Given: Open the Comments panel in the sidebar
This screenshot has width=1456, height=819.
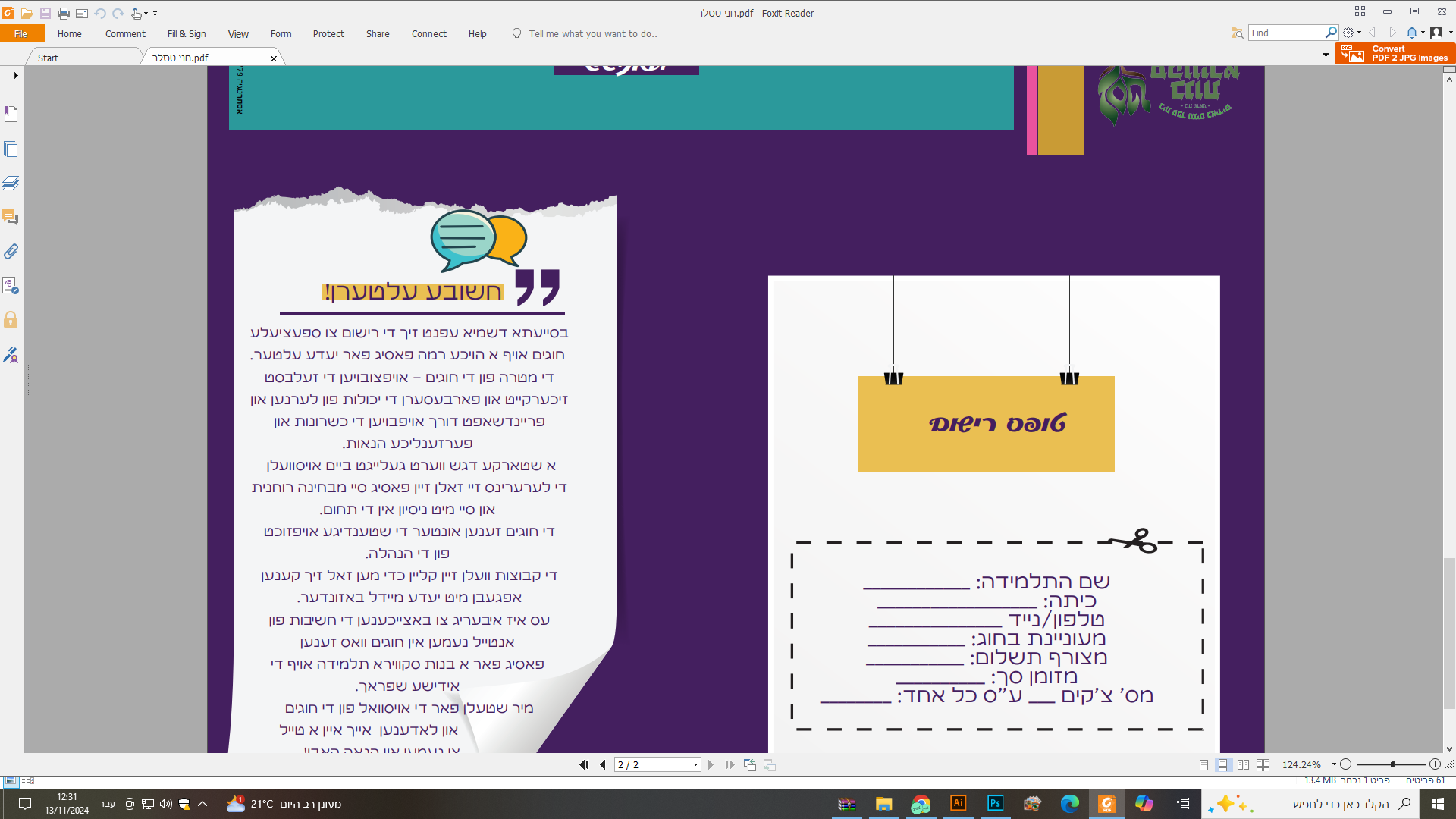Looking at the screenshot, I should 11,217.
